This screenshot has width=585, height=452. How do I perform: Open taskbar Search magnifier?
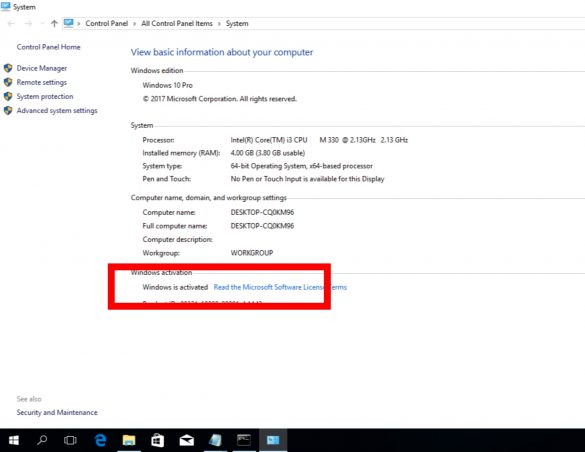click(42, 440)
